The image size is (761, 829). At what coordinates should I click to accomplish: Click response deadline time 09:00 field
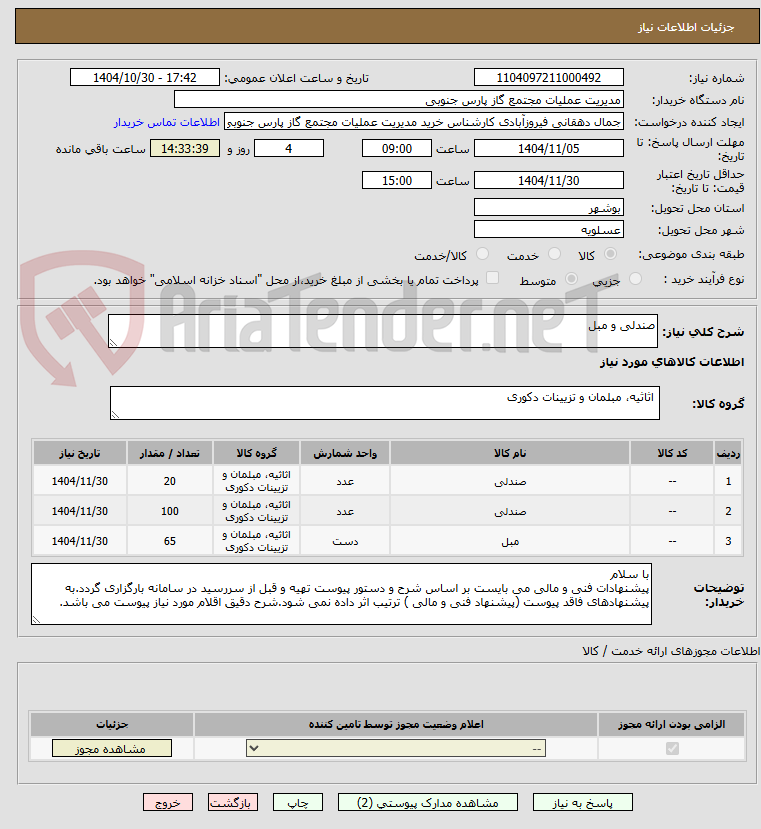tap(397, 149)
